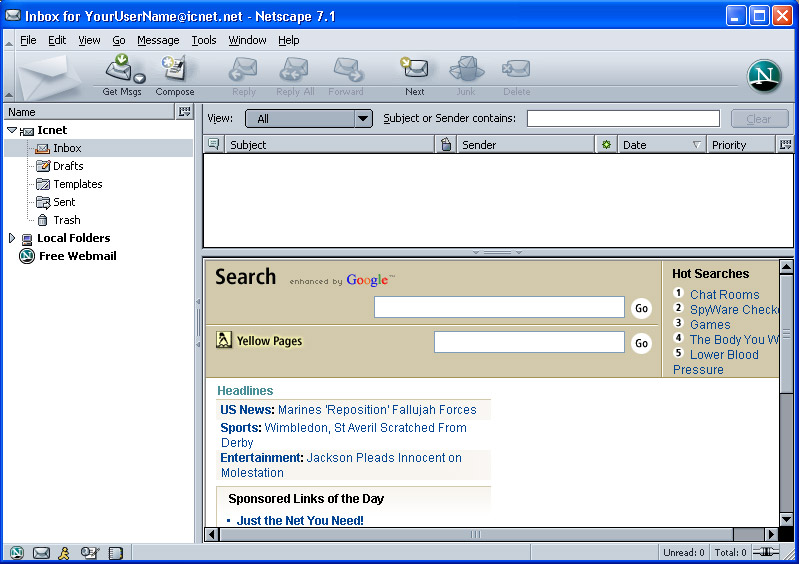Toggle sort order on Date column
Screen dimensions: 799x564
tap(660, 145)
